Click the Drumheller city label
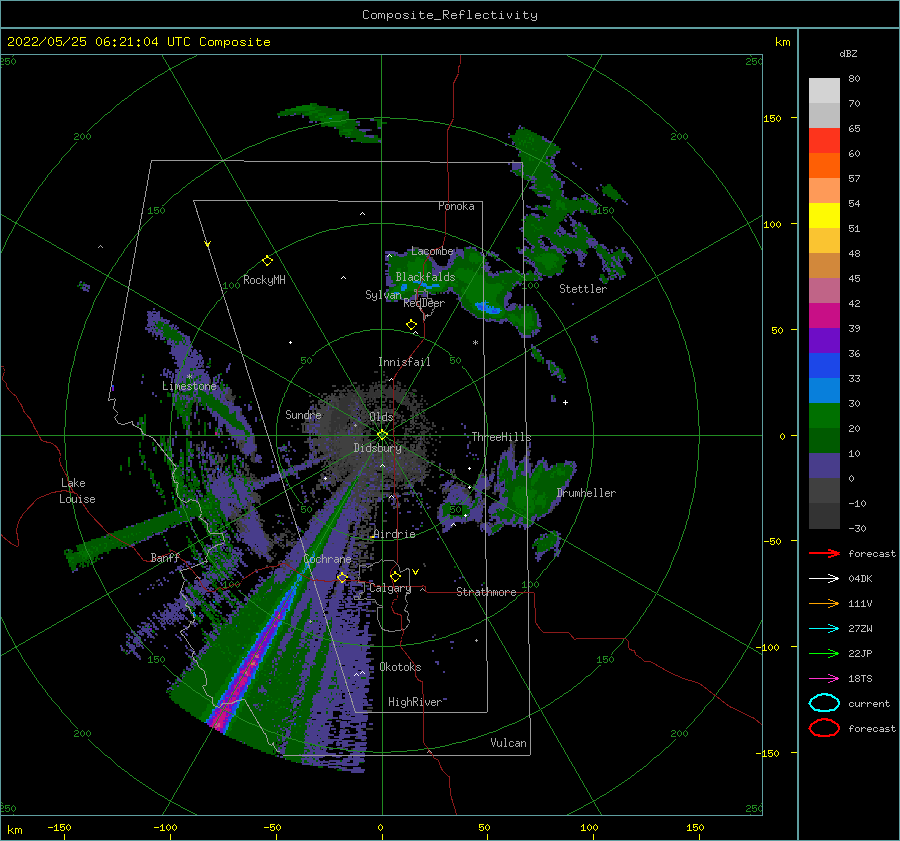Viewport: 900px width, 841px height. [x=586, y=493]
